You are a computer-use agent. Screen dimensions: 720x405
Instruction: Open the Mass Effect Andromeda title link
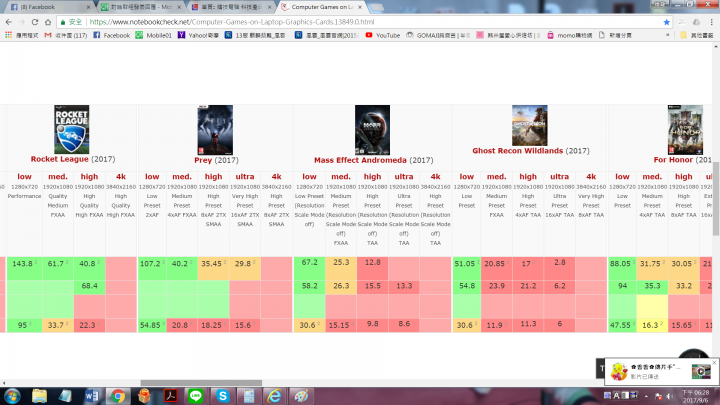coord(360,160)
